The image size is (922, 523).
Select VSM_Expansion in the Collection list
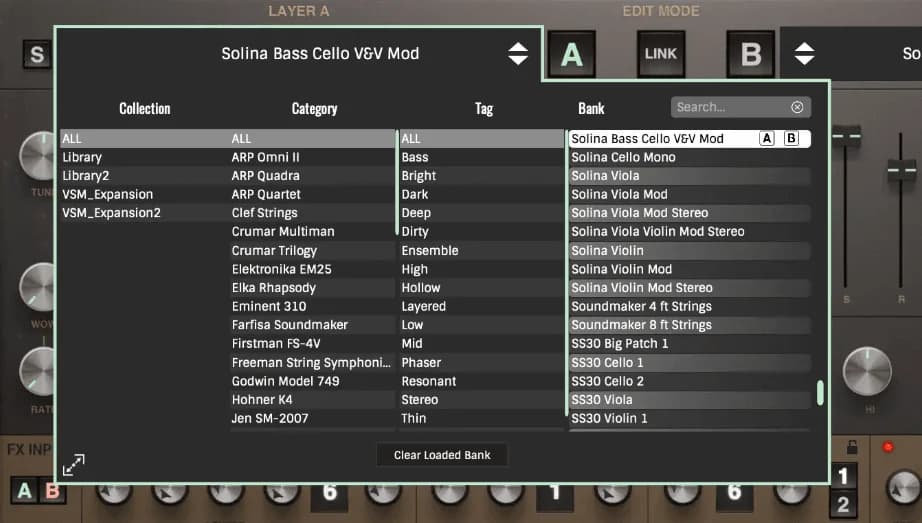coord(108,194)
